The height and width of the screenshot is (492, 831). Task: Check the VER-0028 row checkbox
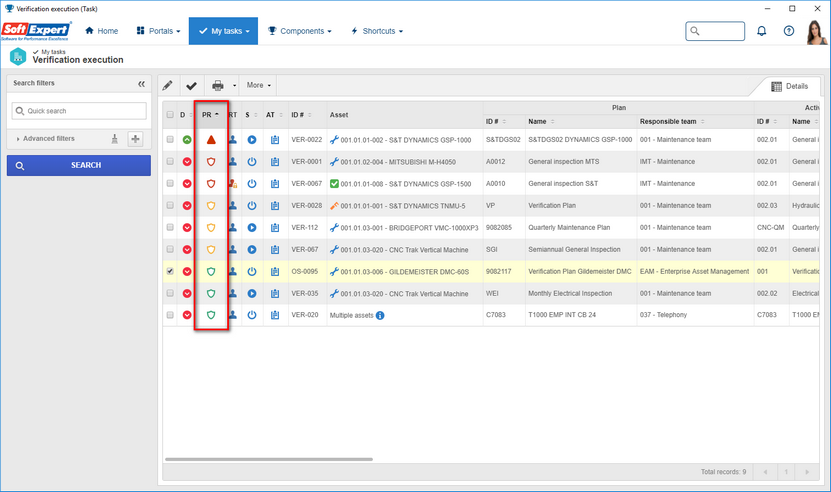click(170, 205)
